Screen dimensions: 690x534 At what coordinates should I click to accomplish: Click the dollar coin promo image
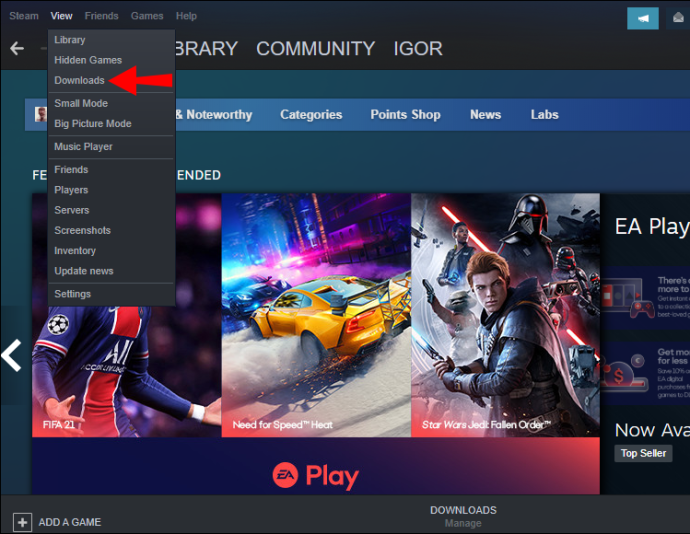[x=624, y=372]
